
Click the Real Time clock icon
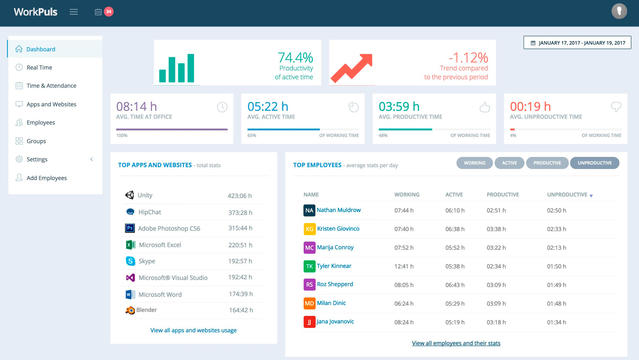(19, 67)
